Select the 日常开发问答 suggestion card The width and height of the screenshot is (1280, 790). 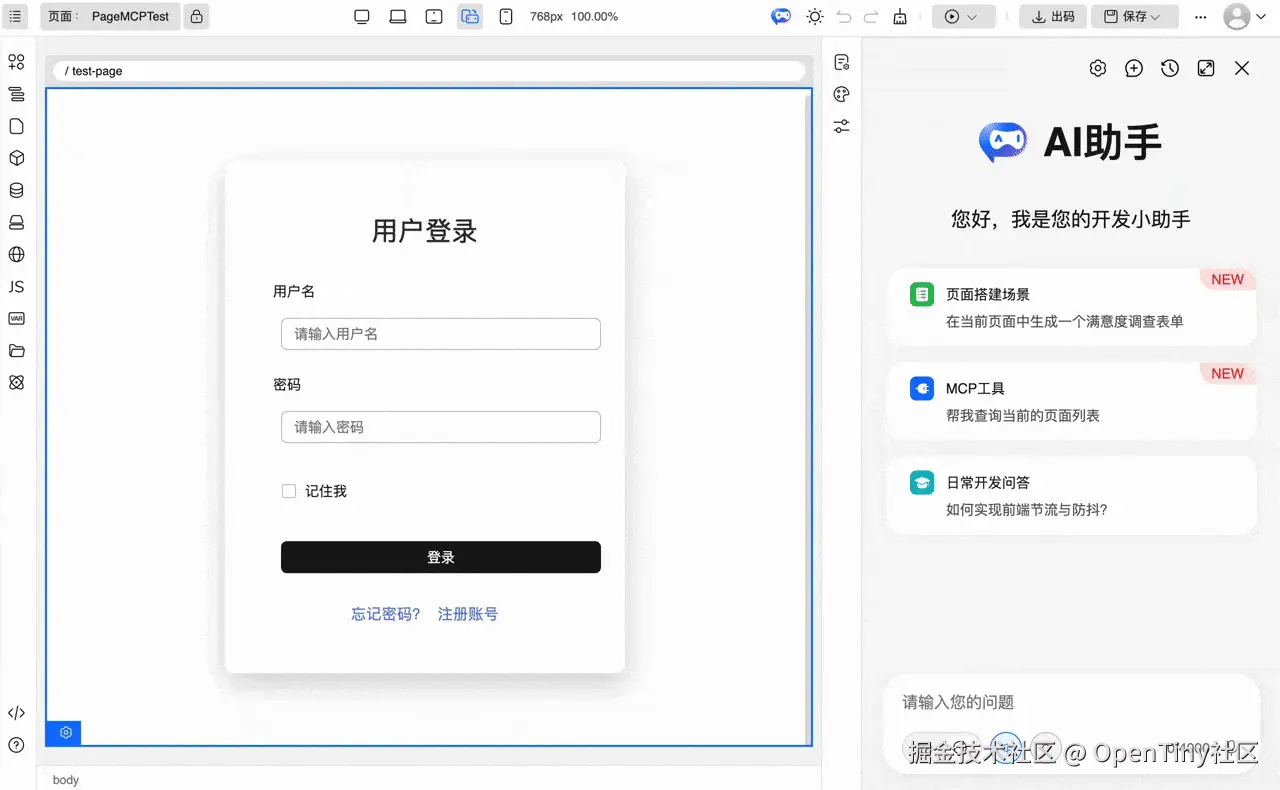pyautogui.click(x=1072, y=495)
